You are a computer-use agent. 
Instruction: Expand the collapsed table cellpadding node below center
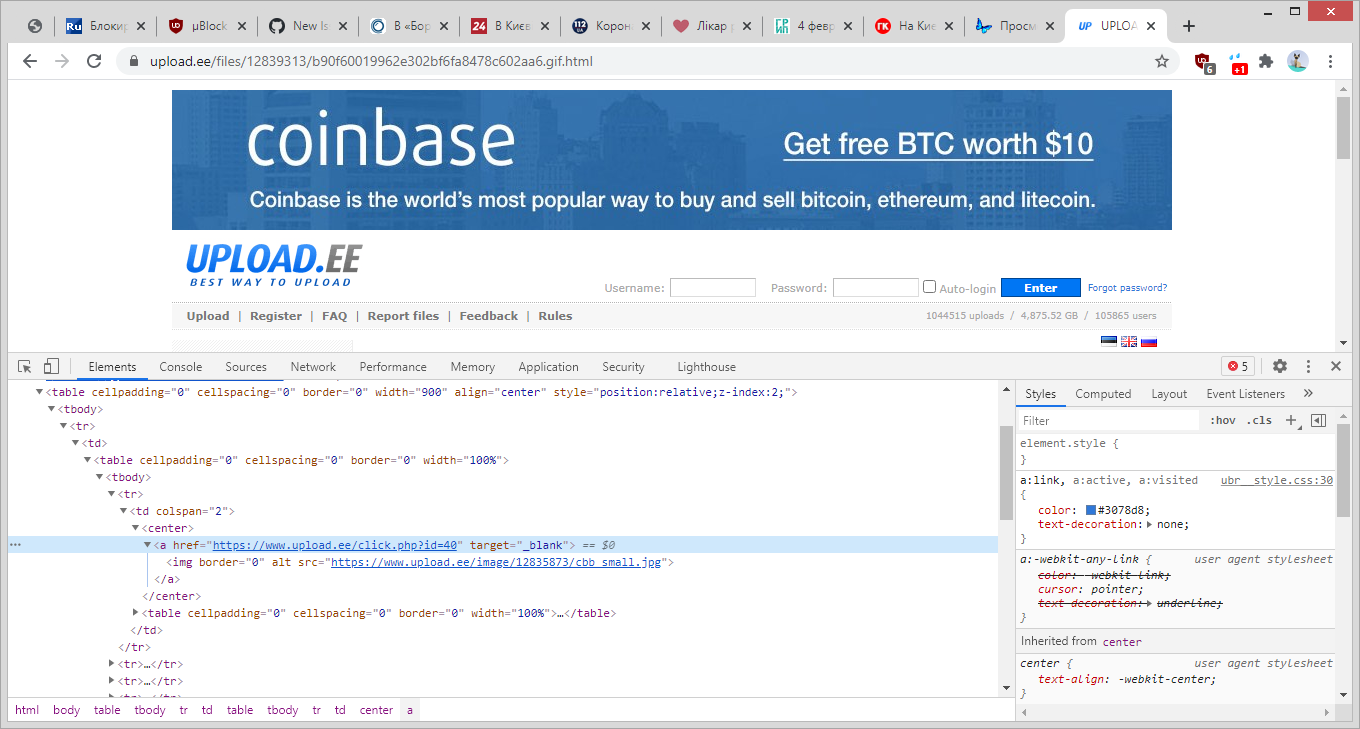(x=136, y=613)
